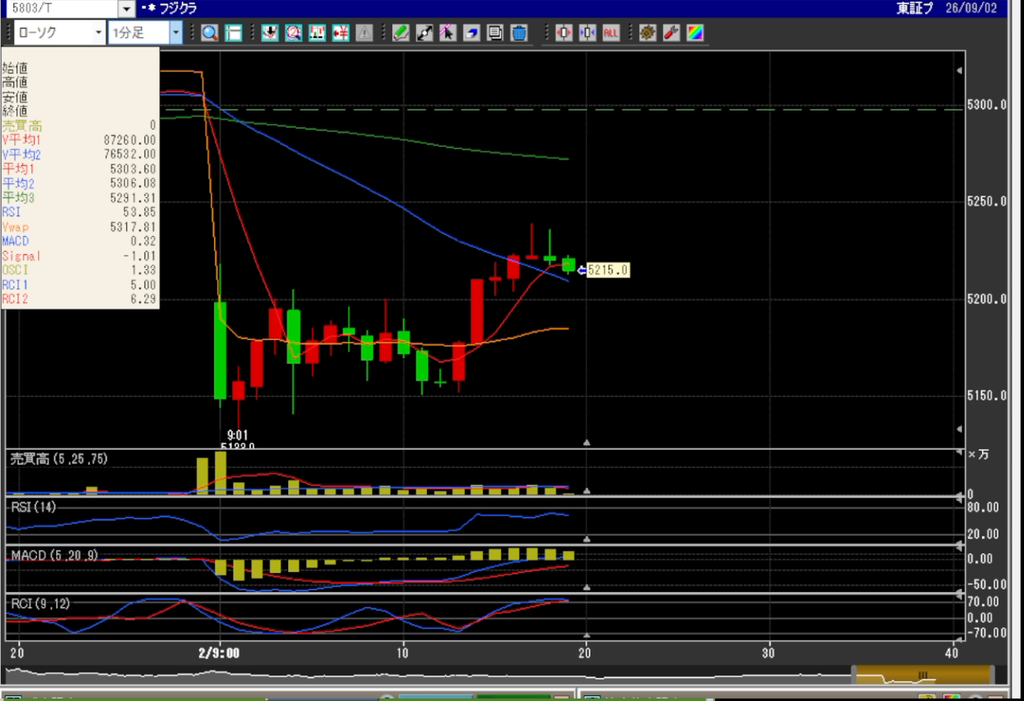Click the gold range slider on overview bar
The image size is (1024, 701).
[x=922, y=675]
